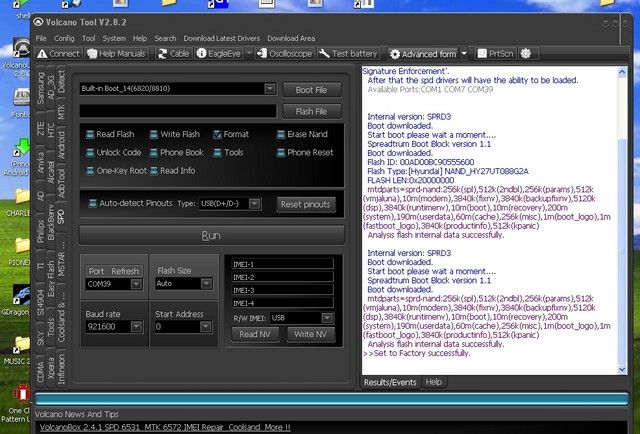Click the Cable toolbar icon
Image resolution: width=640 pixels, height=434 pixels.
point(174,53)
